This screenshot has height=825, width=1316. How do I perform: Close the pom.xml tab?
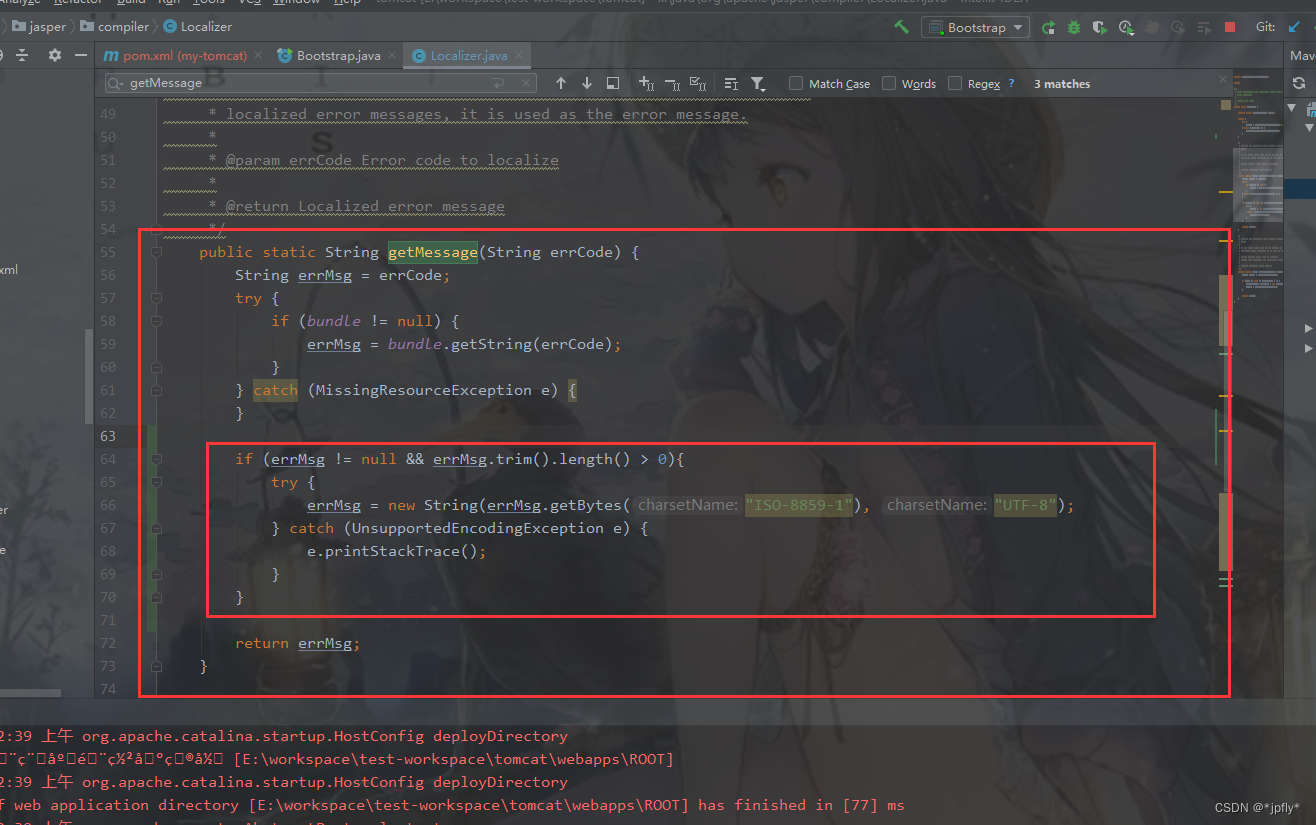258,56
